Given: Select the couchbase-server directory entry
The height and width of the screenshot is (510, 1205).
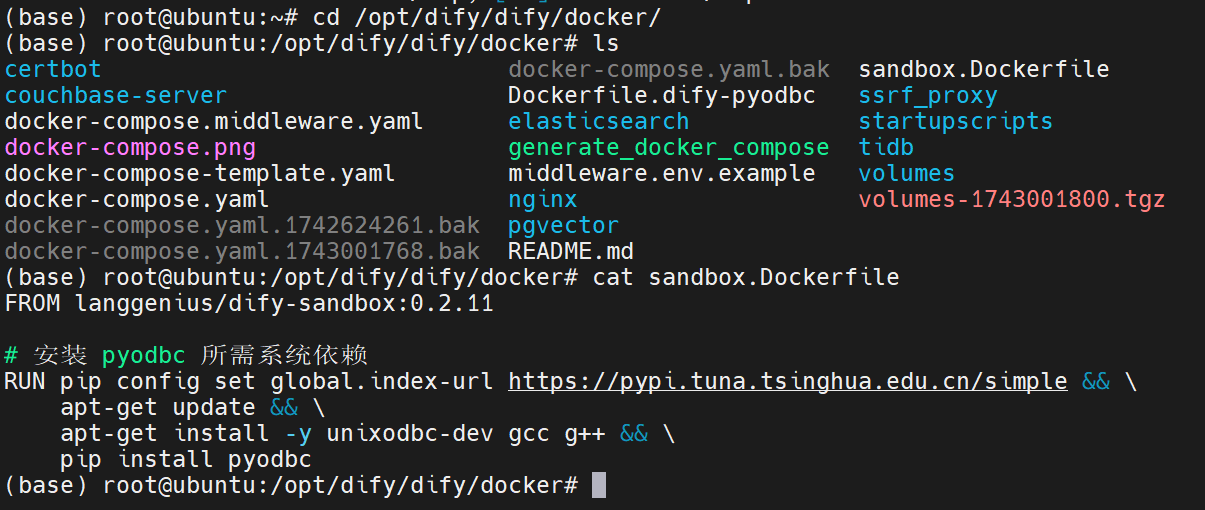Looking at the screenshot, I should (x=116, y=96).
